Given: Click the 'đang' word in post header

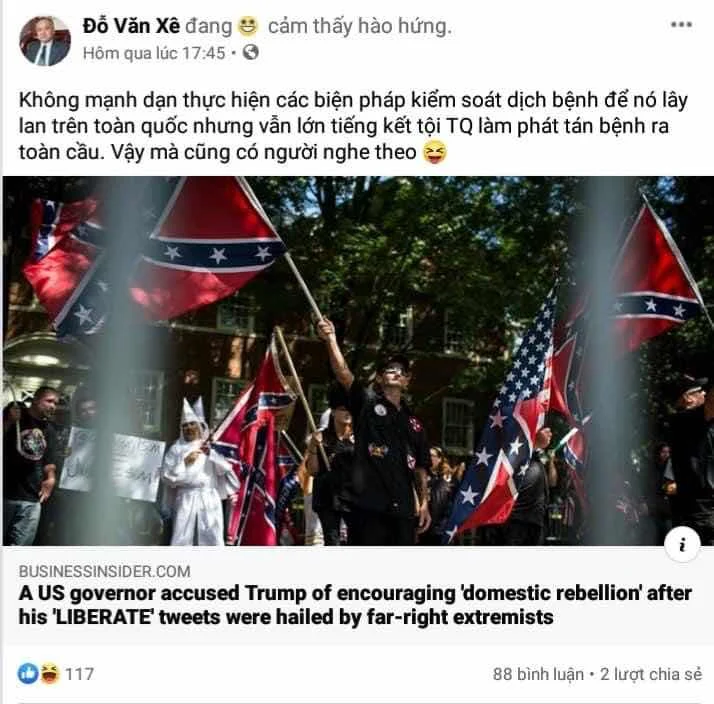Looking at the screenshot, I should (x=209, y=27).
